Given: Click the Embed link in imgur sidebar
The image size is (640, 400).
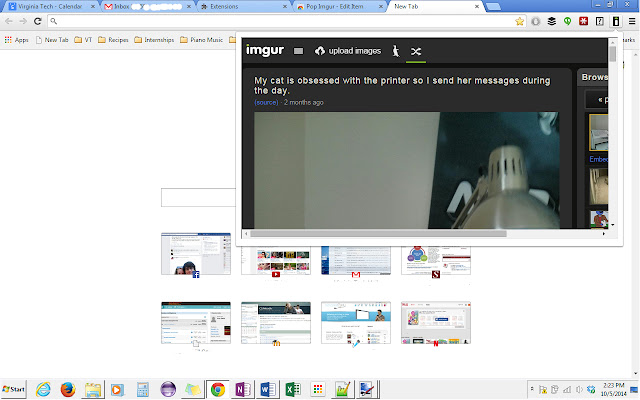Looking at the screenshot, I should click(x=598, y=159).
